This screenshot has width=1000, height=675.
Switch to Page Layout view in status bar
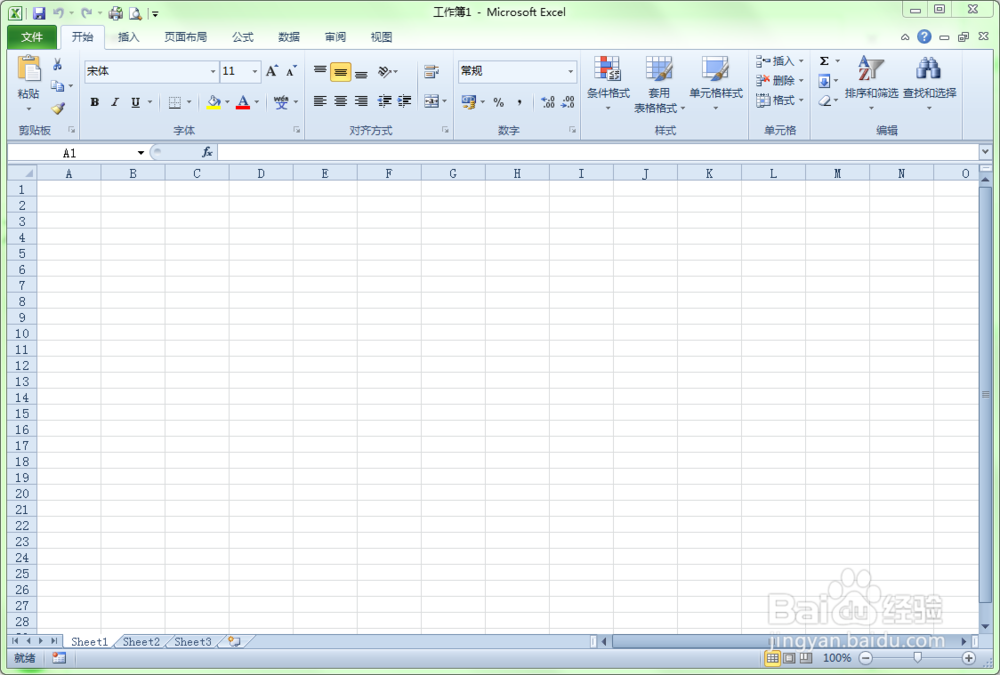[790, 658]
